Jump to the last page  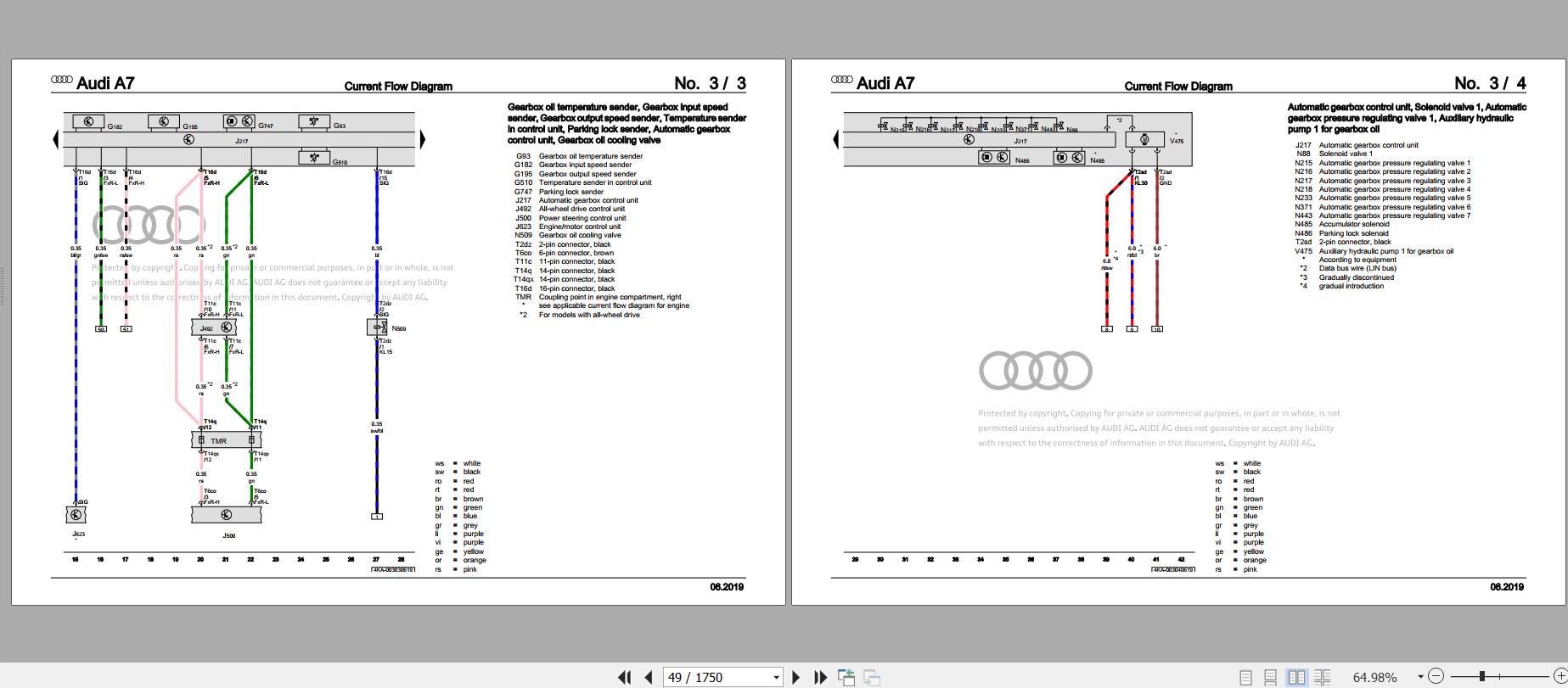click(820, 677)
